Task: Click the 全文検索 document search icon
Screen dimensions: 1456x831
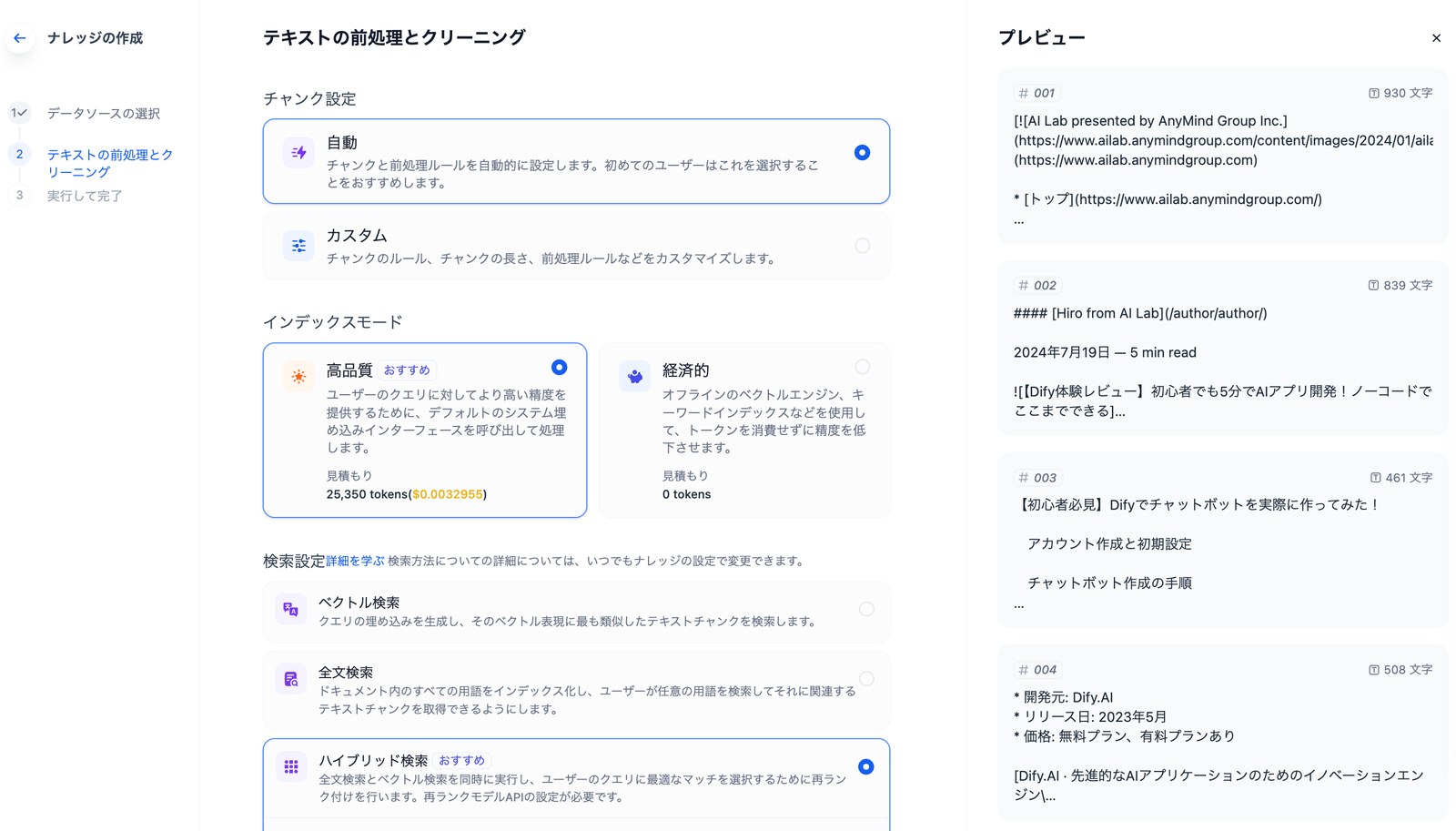Action: 290,678
